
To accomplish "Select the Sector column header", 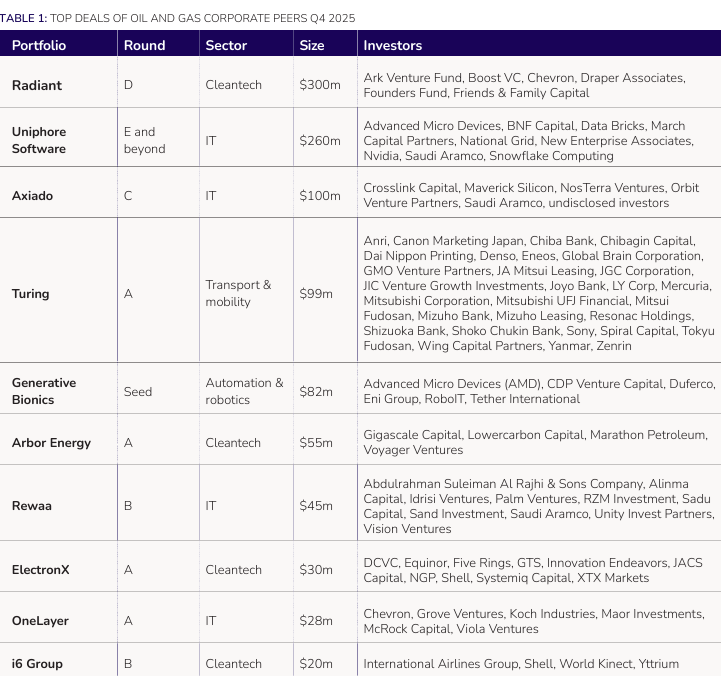I will coord(226,45).
